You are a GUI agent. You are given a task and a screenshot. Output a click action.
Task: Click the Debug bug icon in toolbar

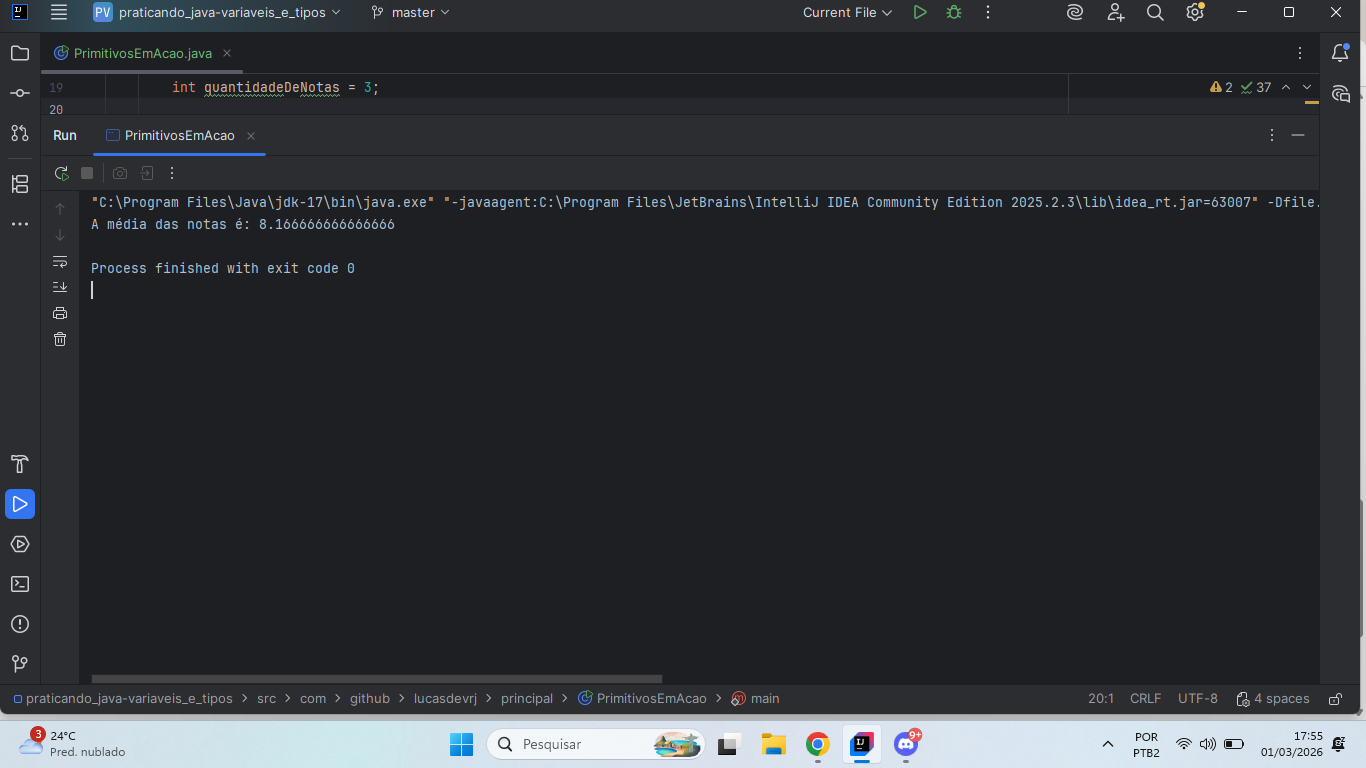pyautogui.click(x=954, y=13)
